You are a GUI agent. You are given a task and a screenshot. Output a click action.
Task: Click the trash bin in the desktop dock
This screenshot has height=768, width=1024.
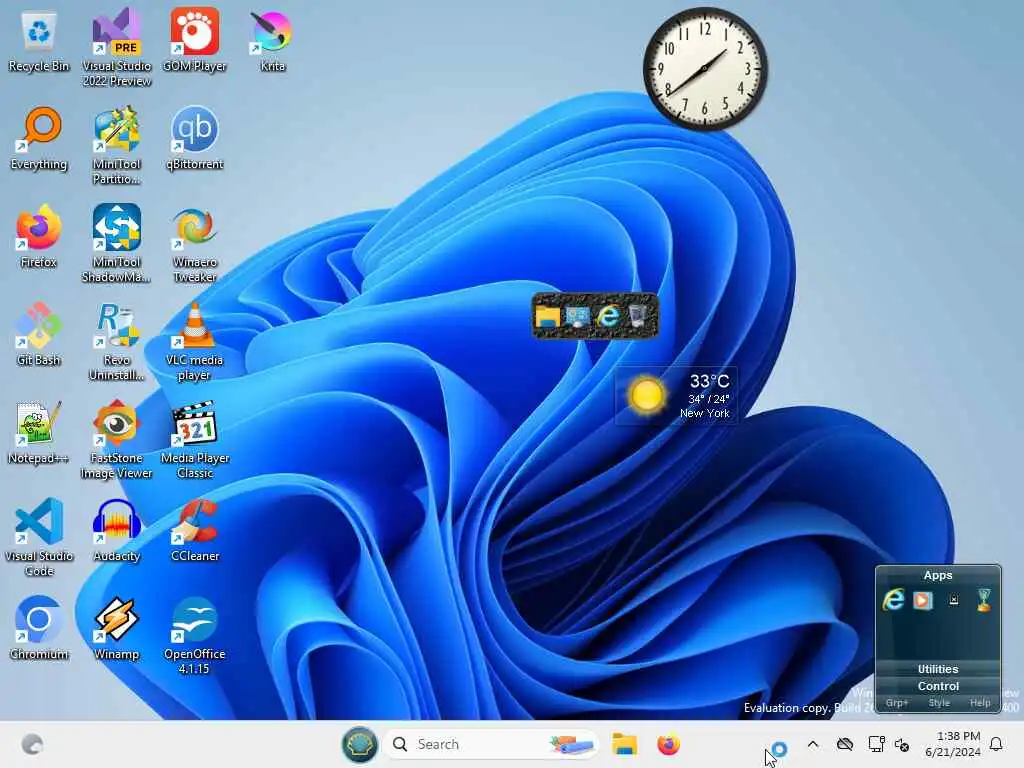(637, 316)
